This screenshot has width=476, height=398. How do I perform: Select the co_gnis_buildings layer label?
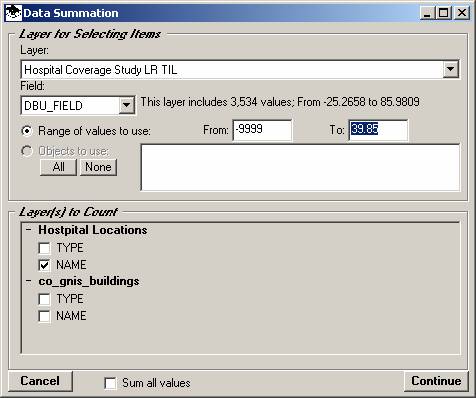89,281
